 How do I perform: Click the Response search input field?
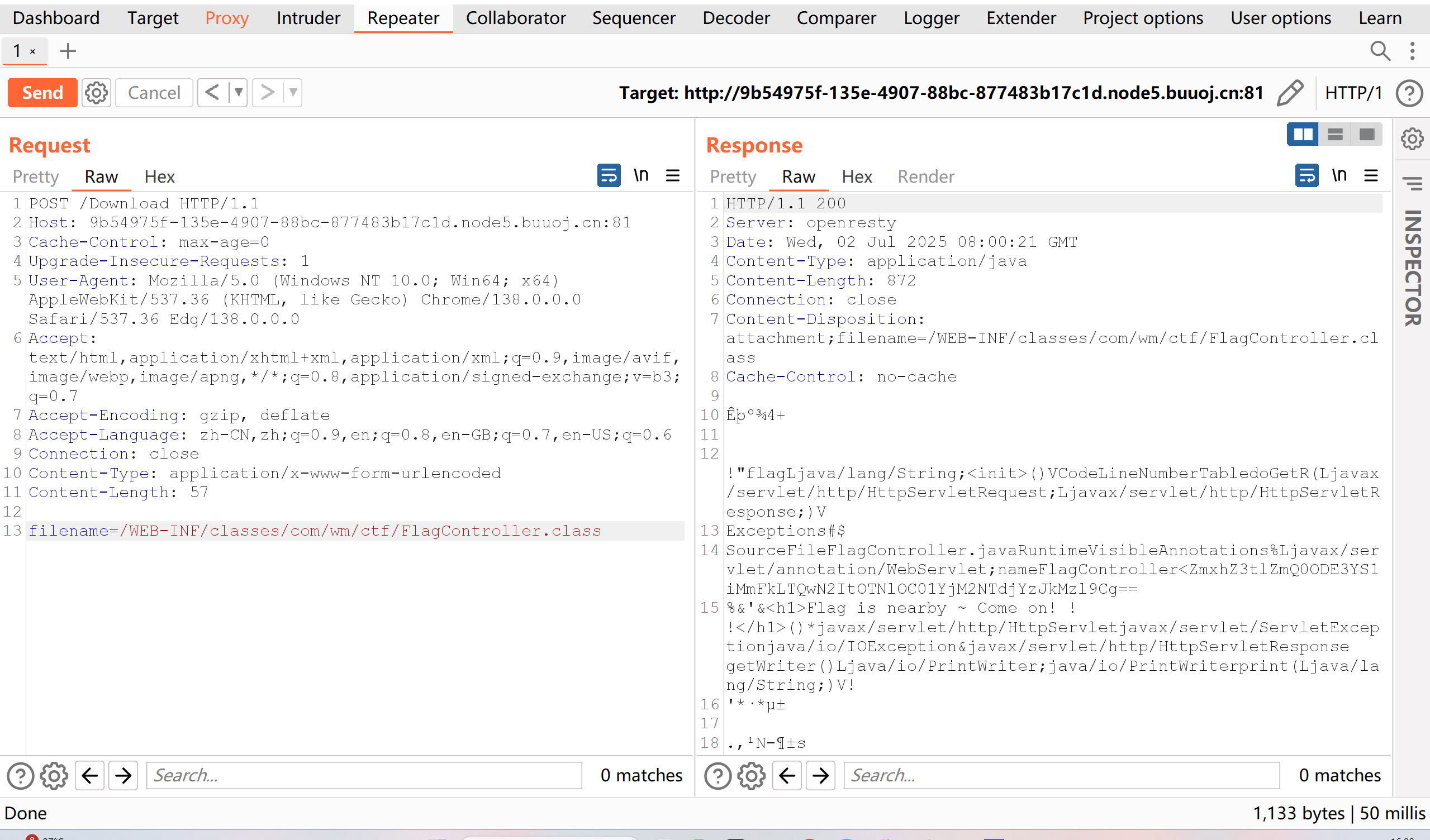[x=1061, y=775]
